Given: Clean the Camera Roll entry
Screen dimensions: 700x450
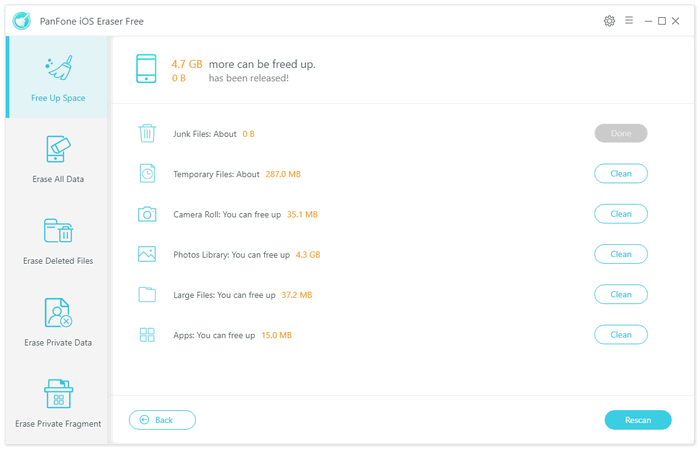Looking at the screenshot, I should (x=621, y=214).
